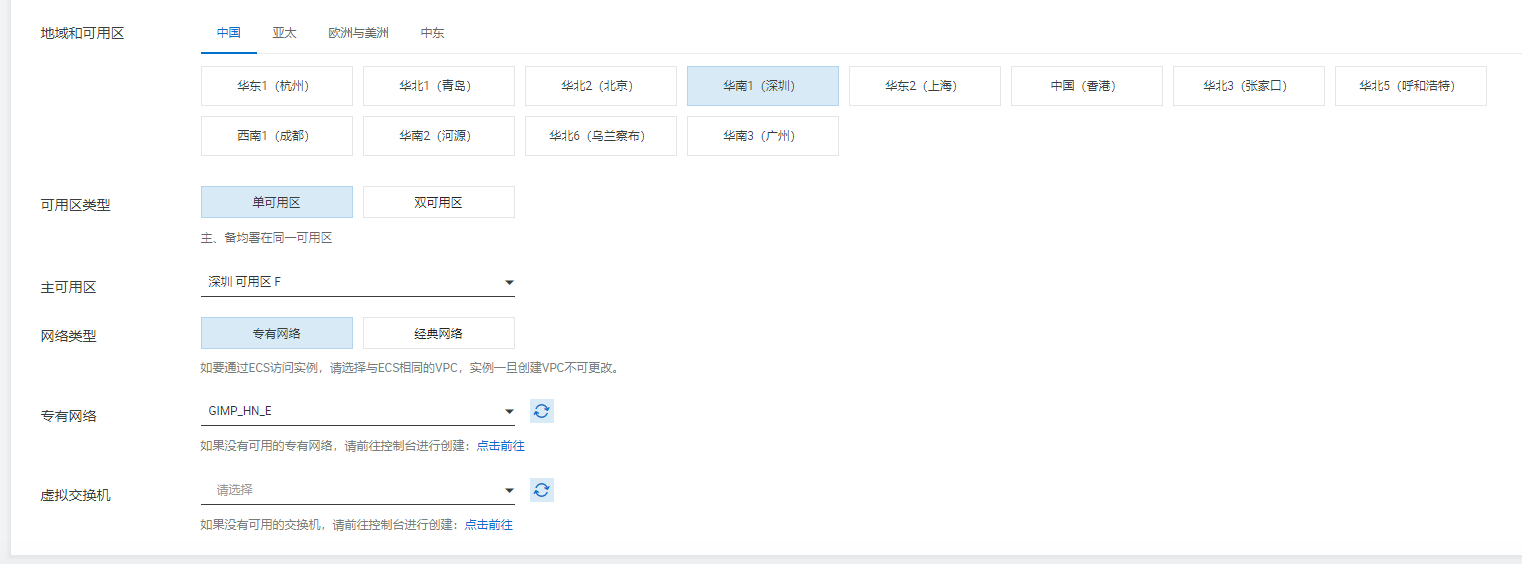Viewport: 1522px width, 564px height.
Task: Select region 华北1（青岛）
Action: click(439, 86)
